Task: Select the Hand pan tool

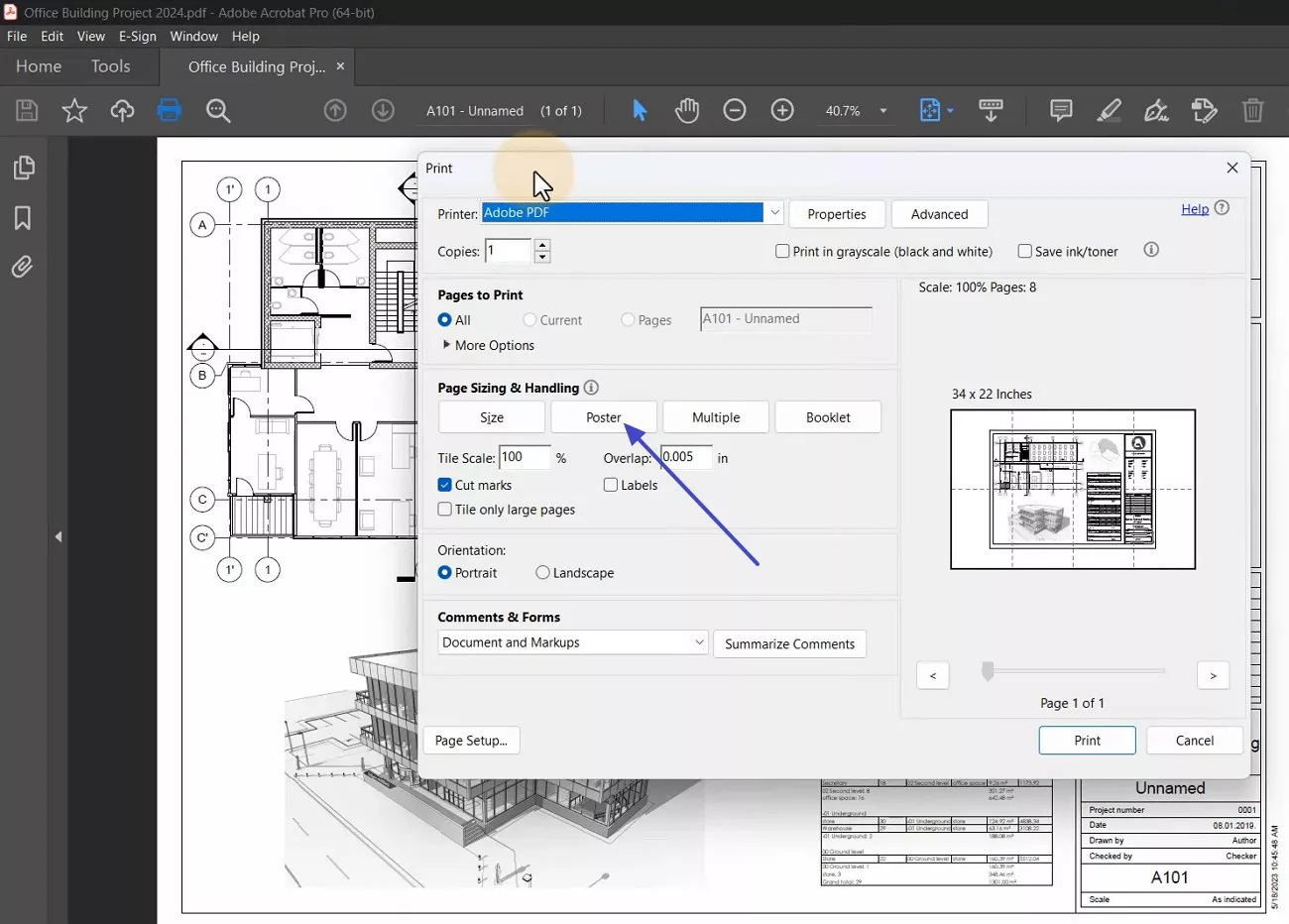Action: pos(686,110)
